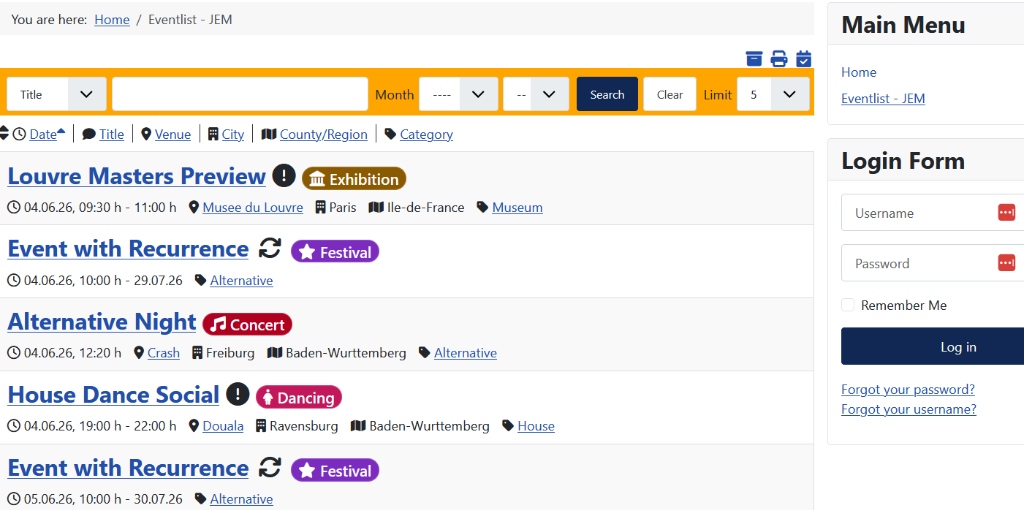
Task: Open the House category link
Action: tap(536, 426)
